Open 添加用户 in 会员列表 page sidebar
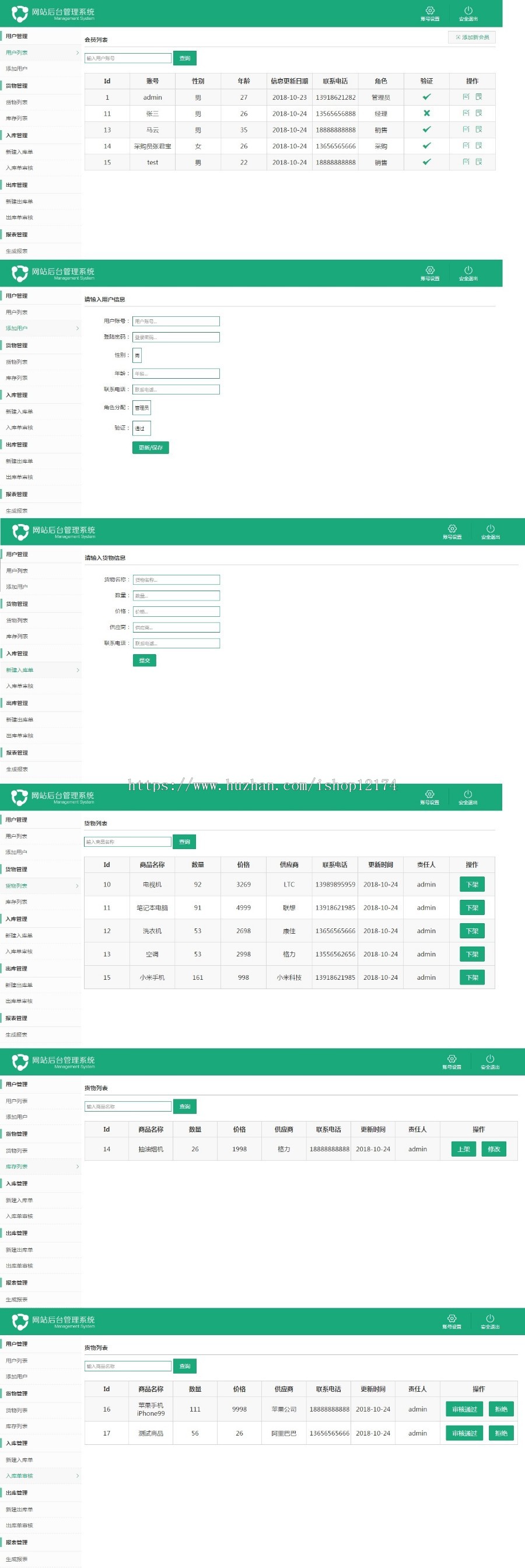 coord(16,69)
